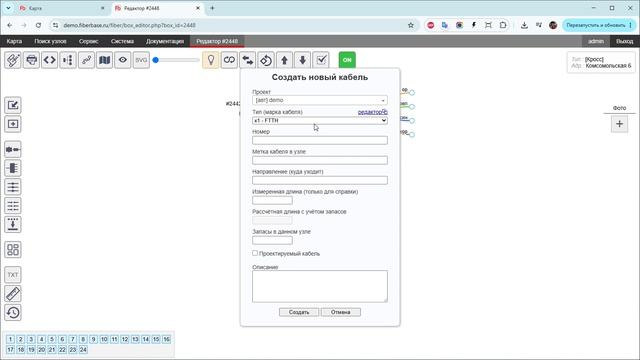This screenshot has height=360, width=640.
Task: Select the ruler measure tool
Action: point(13,294)
